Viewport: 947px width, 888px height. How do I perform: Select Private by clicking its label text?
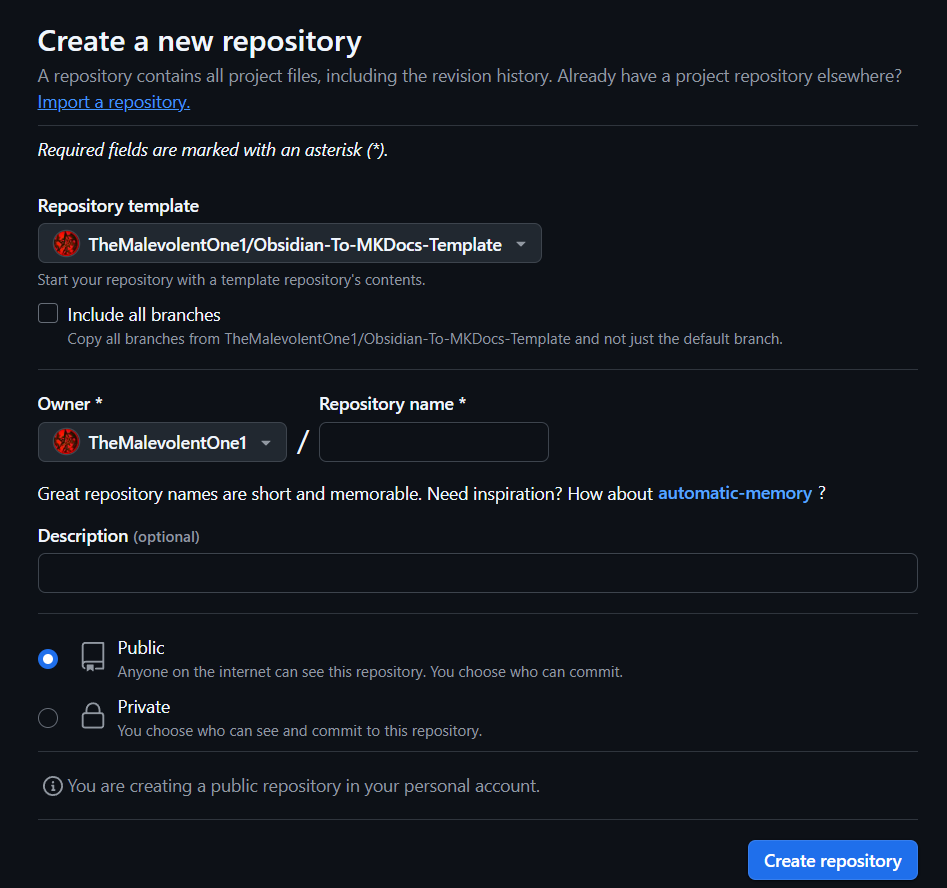(x=143, y=706)
